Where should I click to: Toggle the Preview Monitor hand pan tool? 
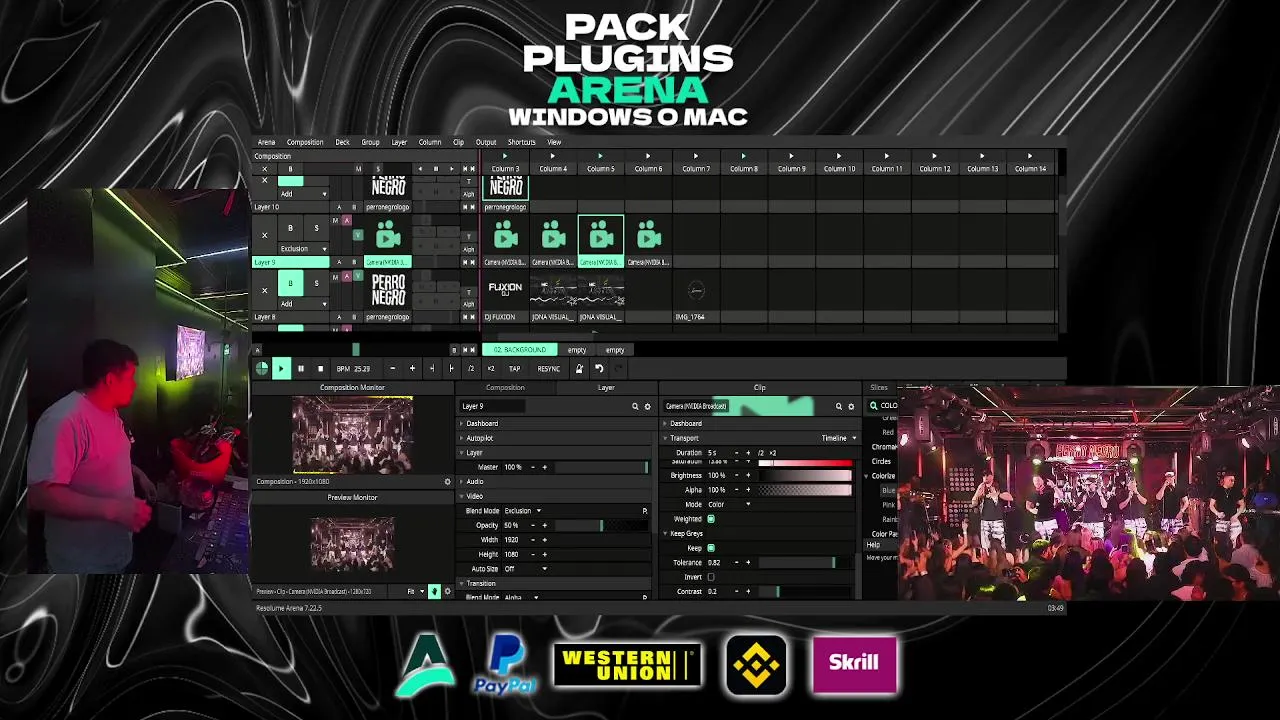[x=434, y=591]
